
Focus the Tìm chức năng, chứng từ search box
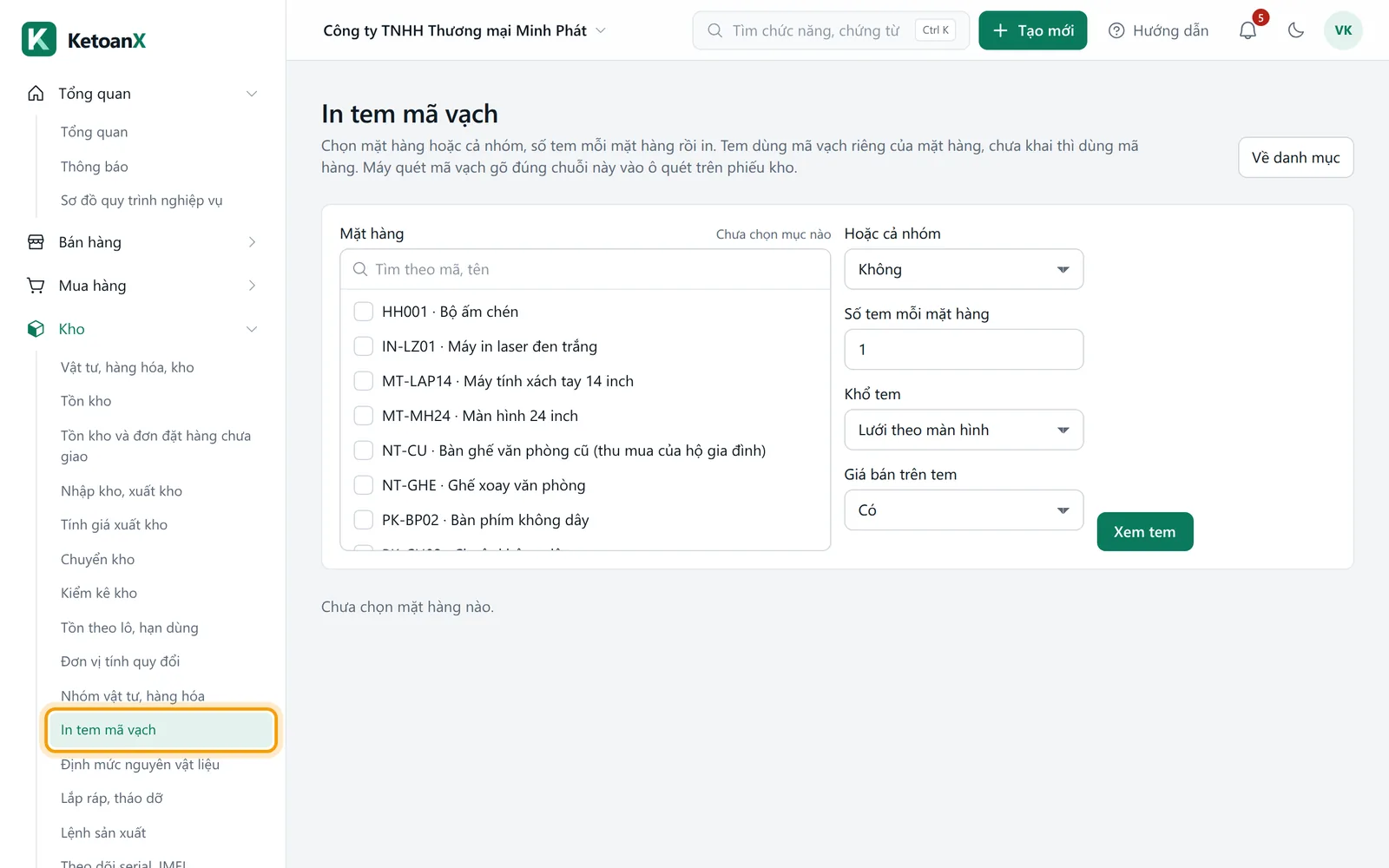[831, 30]
